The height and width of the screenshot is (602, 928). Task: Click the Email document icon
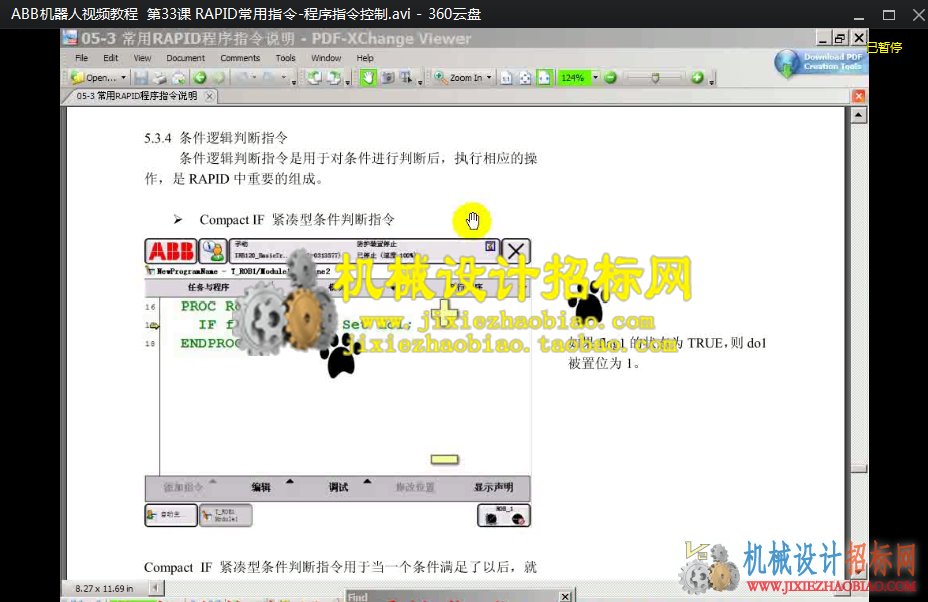[x=178, y=78]
